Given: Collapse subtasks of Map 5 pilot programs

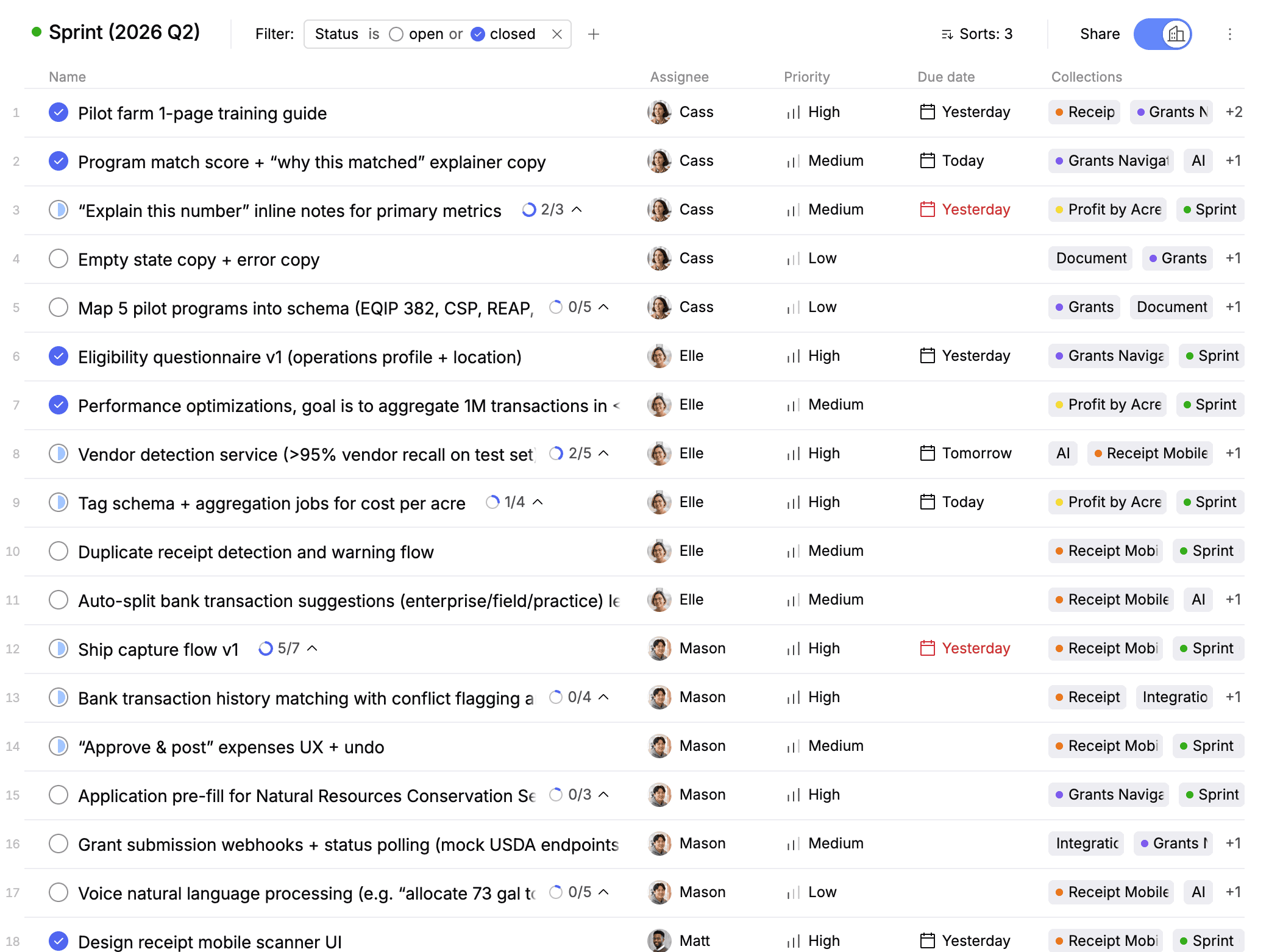Looking at the screenshot, I should point(603,307).
